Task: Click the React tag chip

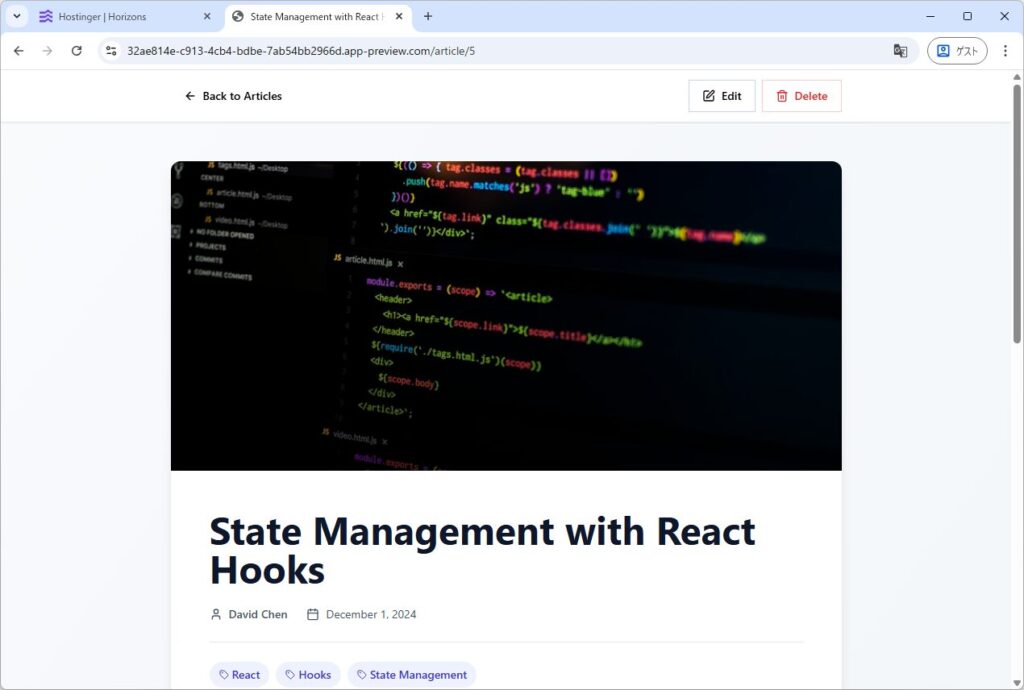Action: coord(239,675)
